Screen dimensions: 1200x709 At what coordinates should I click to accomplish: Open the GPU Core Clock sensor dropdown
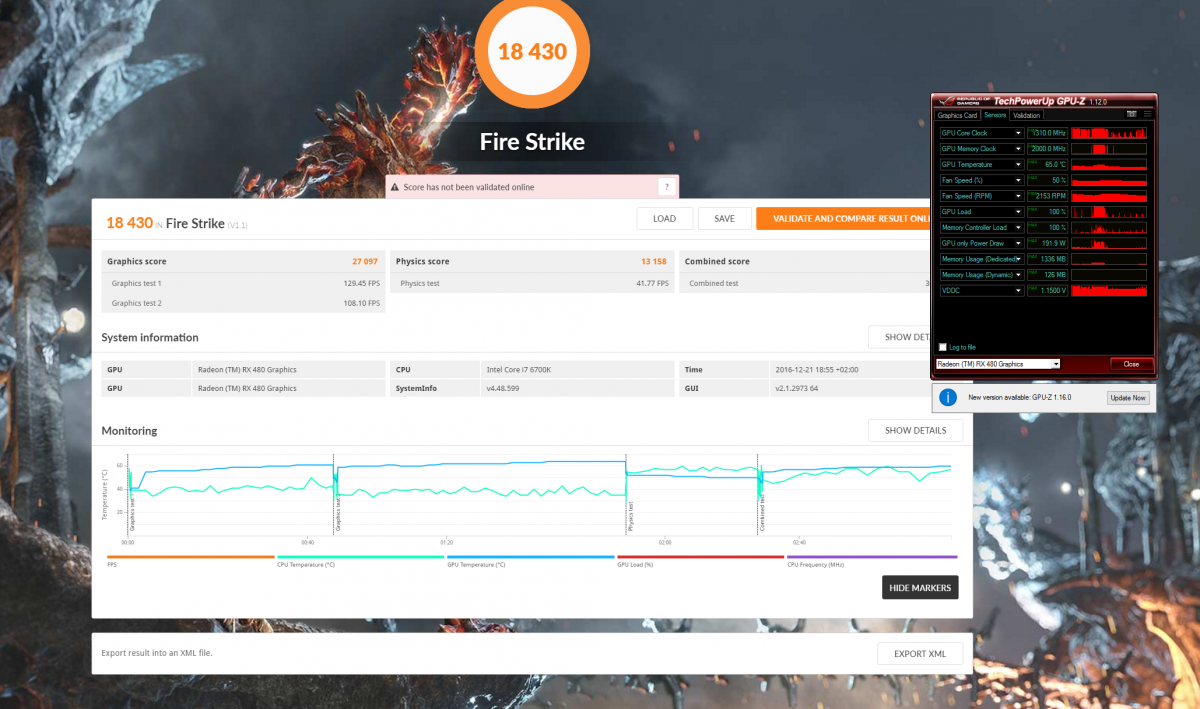pos(1019,133)
